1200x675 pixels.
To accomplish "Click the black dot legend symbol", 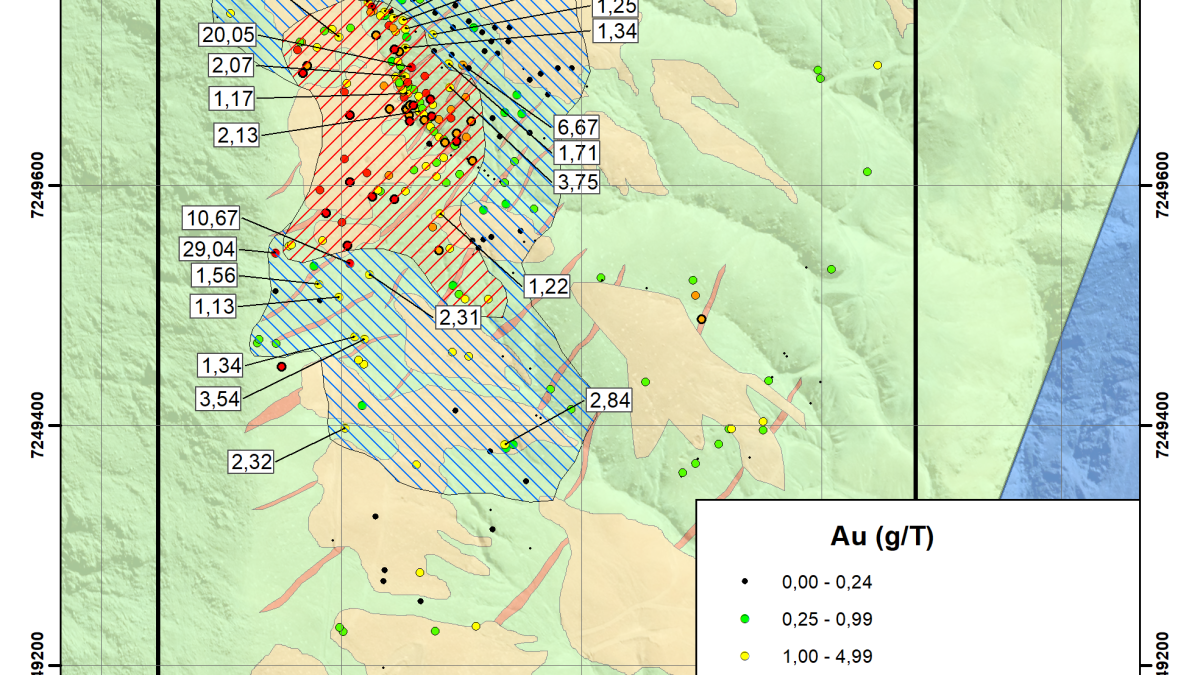I will (744, 581).
